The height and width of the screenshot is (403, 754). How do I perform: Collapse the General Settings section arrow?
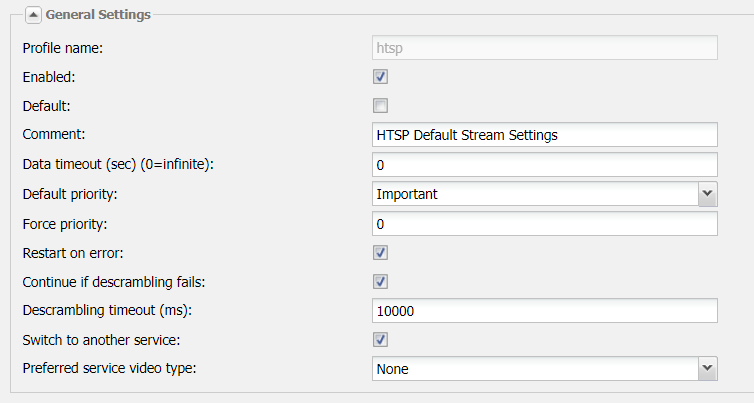[x=33, y=15]
